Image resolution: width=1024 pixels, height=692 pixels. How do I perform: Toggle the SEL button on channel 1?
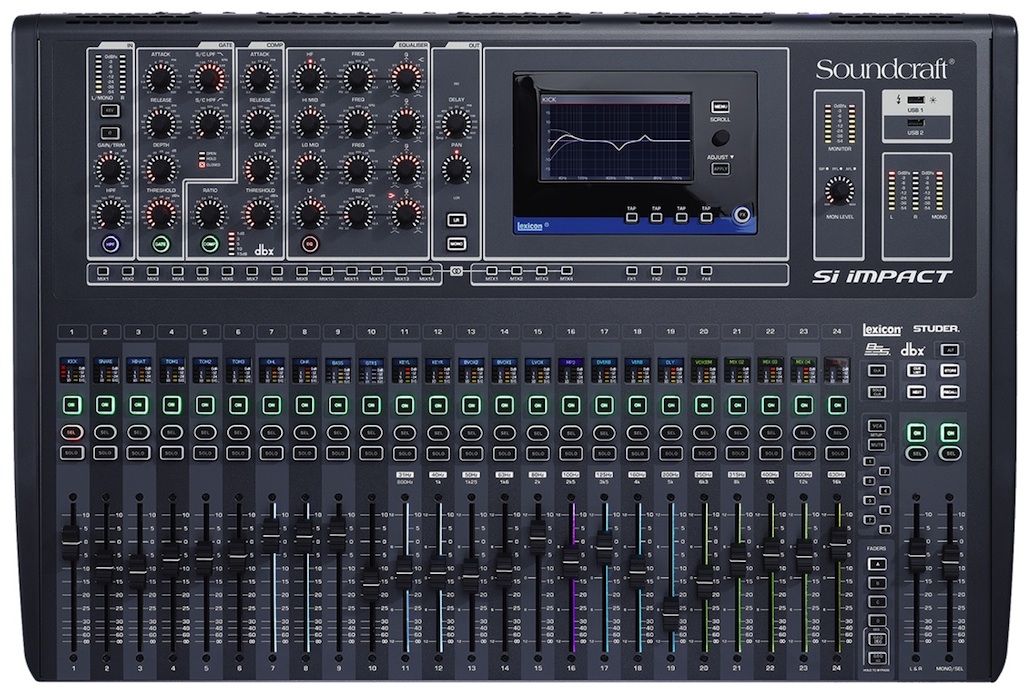(72, 432)
